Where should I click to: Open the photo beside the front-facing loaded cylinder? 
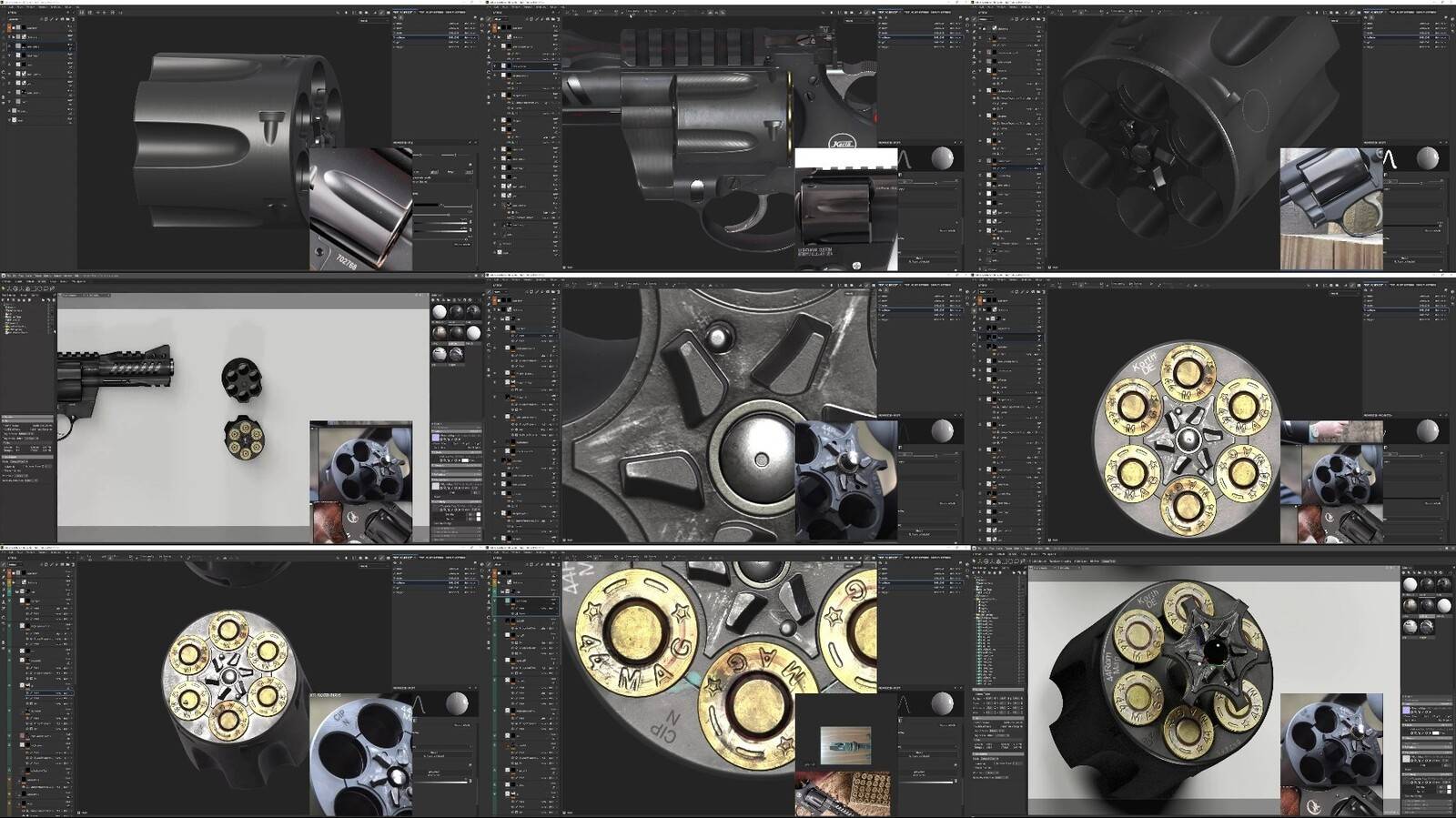point(1331,481)
